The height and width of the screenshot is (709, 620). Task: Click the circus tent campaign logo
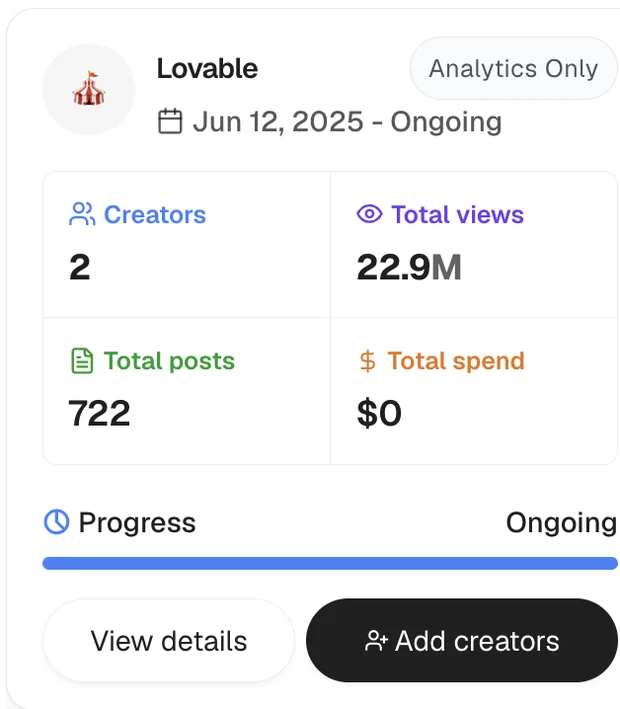point(89,89)
